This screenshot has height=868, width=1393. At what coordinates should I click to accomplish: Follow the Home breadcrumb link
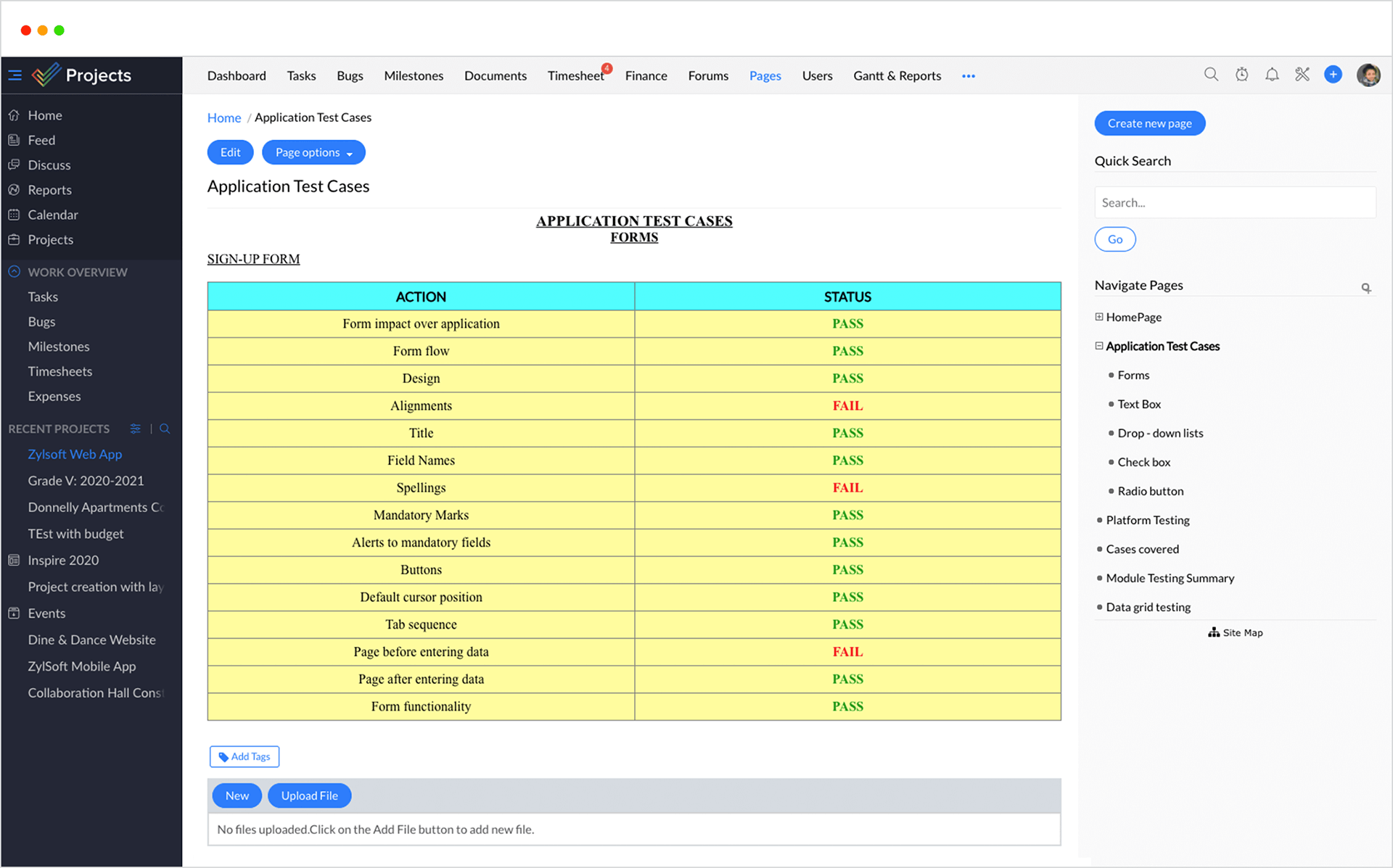(x=224, y=117)
